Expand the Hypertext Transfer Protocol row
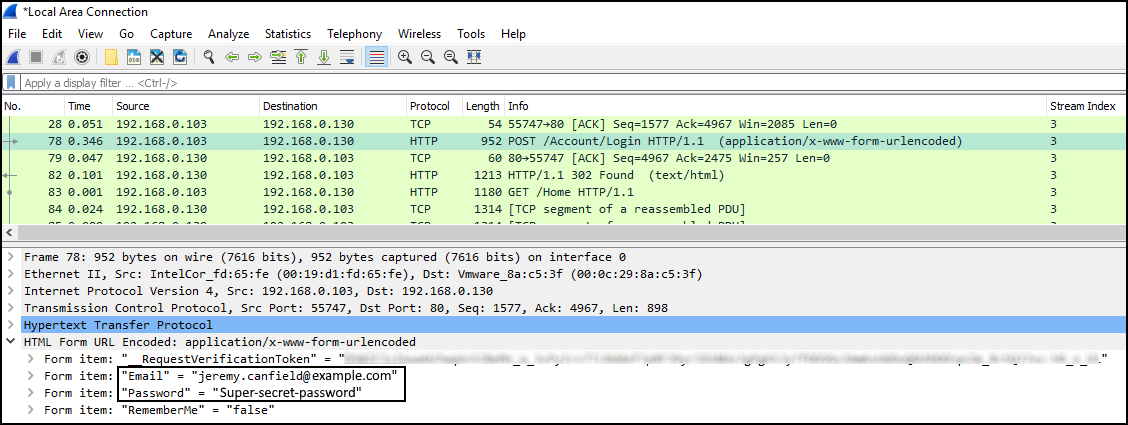The height and width of the screenshot is (425, 1128). pyautogui.click(x=9, y=325)
